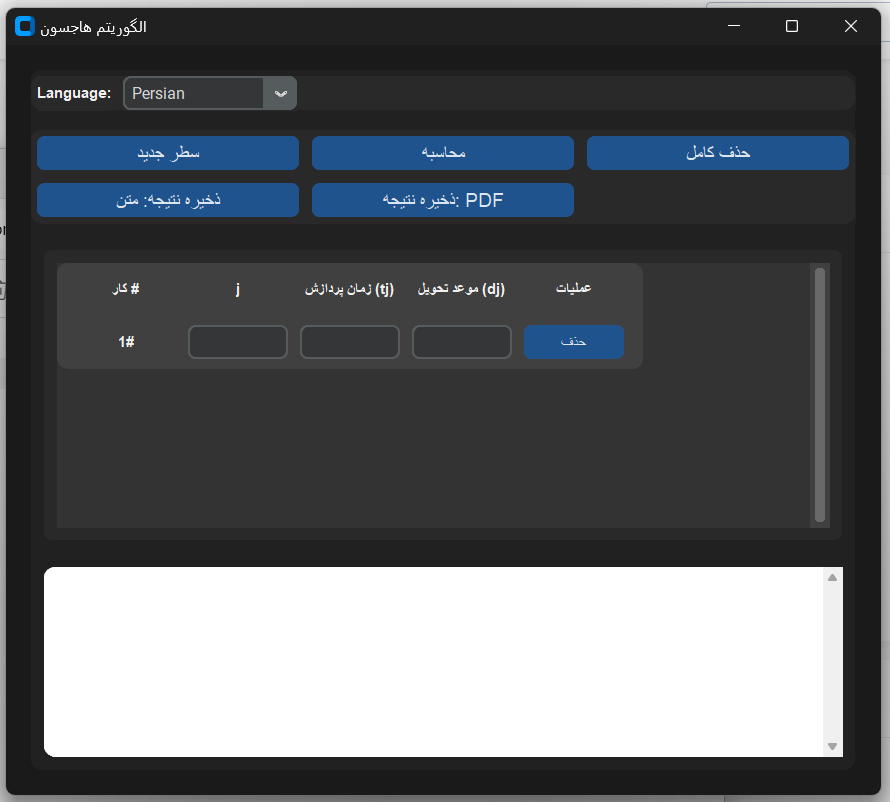The image size is (890, 802).
Task: Click the حذف کامل clear-all button
Action: 717,153
